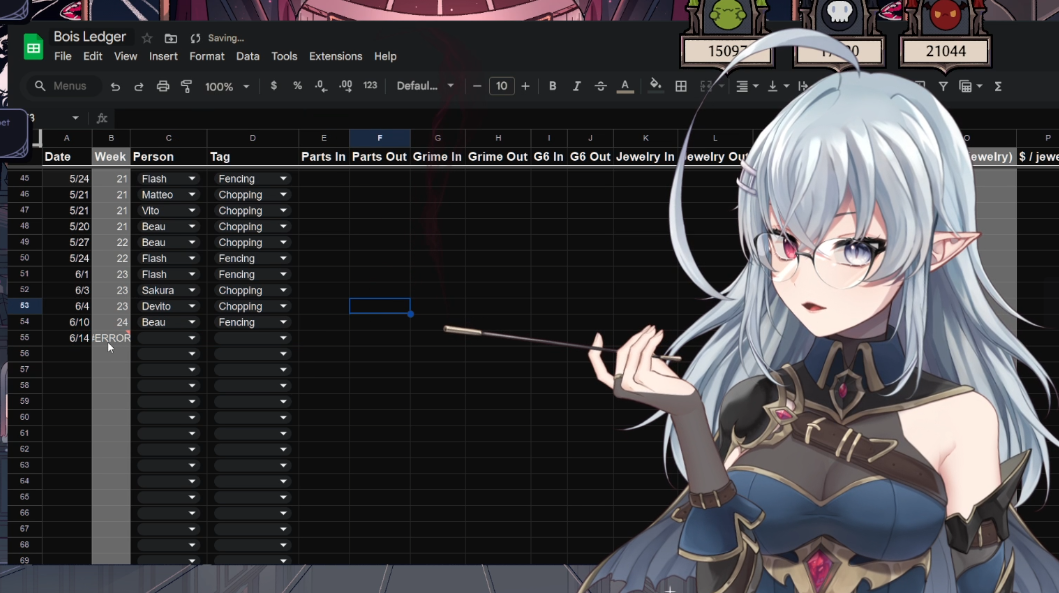Image resolution: width=1059 pixels, height=593 pixels.
Task: Open the text color picker
Action: click(x=625, y=86)
